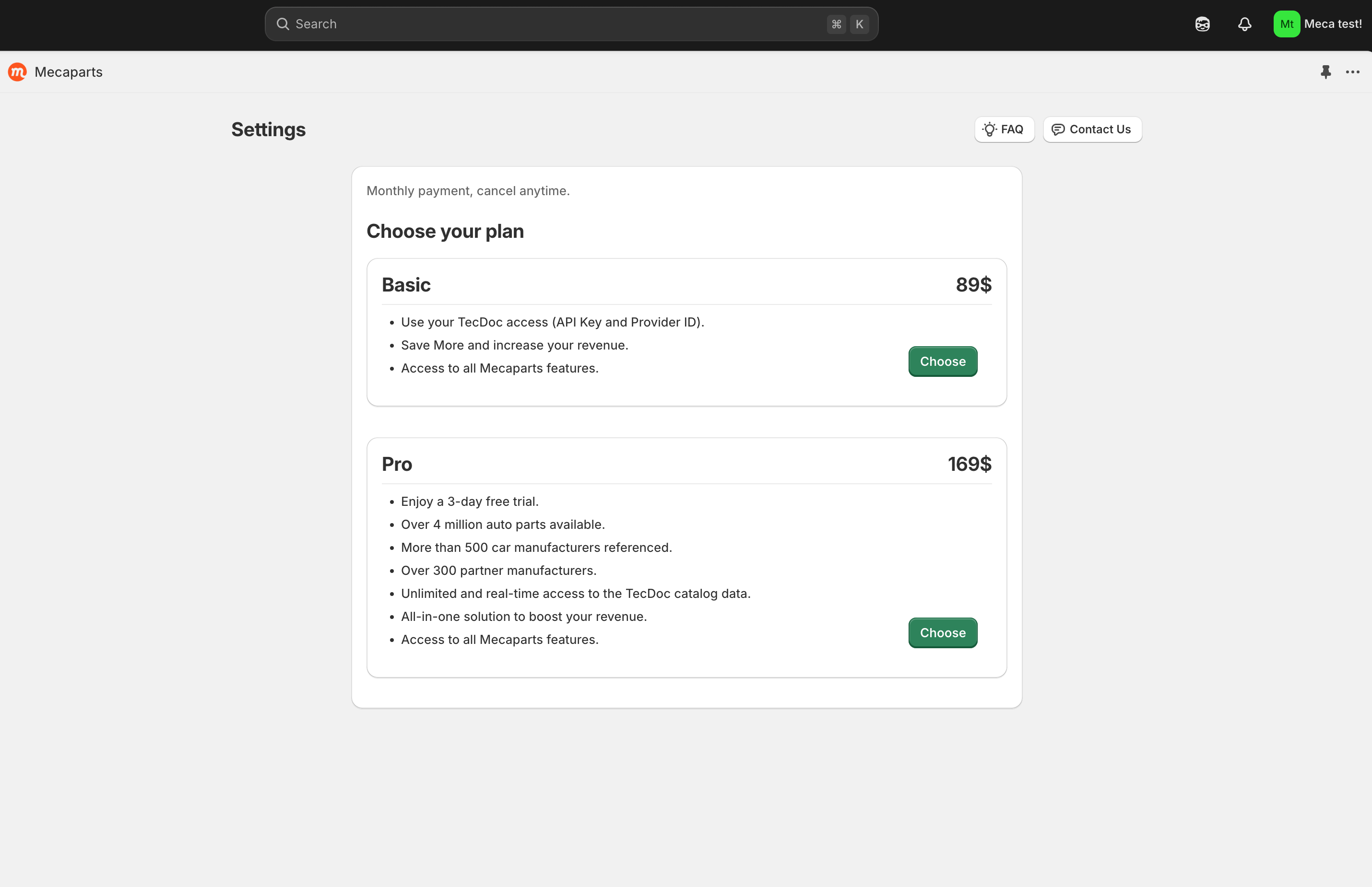
Task: Click the Pro plan title
Action: click(397, 464)
